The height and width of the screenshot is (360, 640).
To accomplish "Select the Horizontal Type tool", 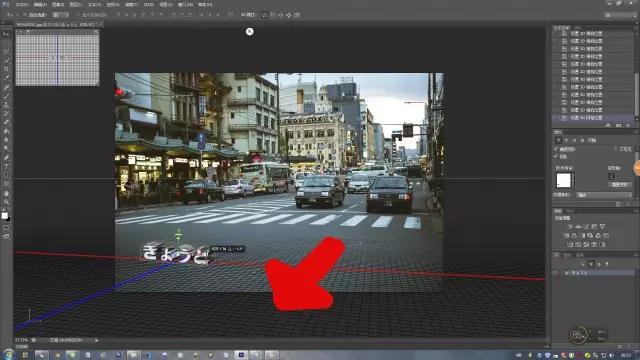I will click(7, 166).
